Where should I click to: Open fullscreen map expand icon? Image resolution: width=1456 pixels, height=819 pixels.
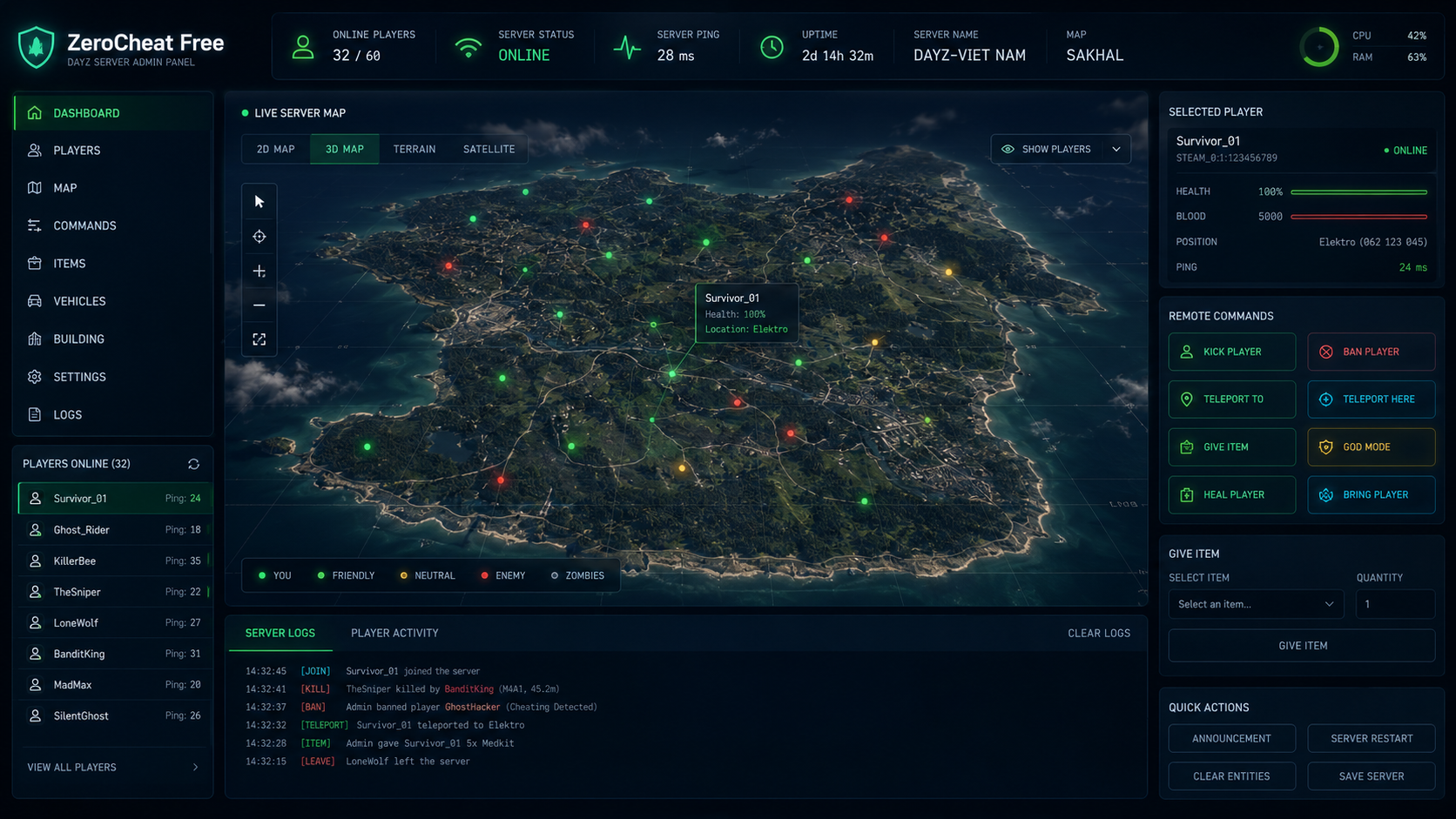point(259,339)
